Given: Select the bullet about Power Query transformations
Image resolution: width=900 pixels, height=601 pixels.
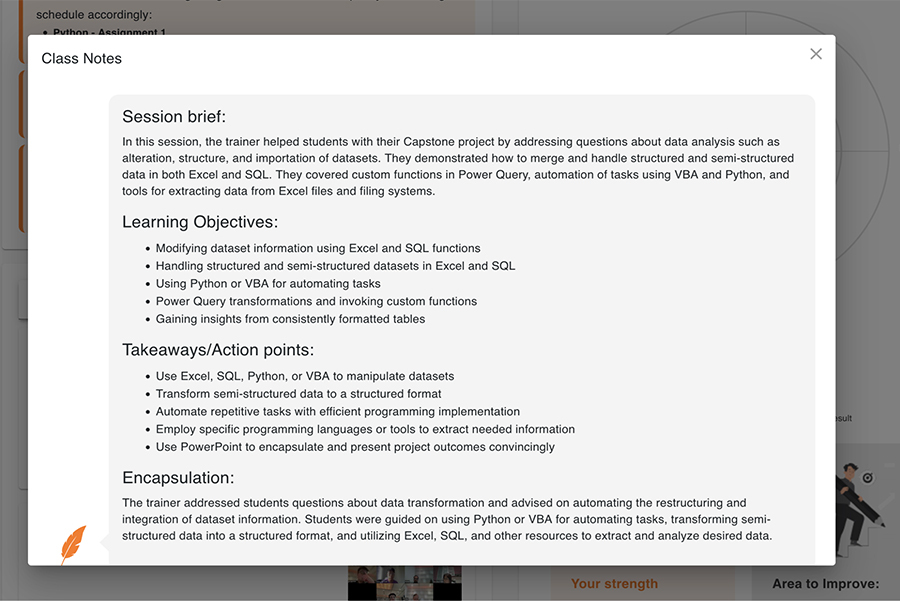Looking at the screenshot, I should 316,301.
